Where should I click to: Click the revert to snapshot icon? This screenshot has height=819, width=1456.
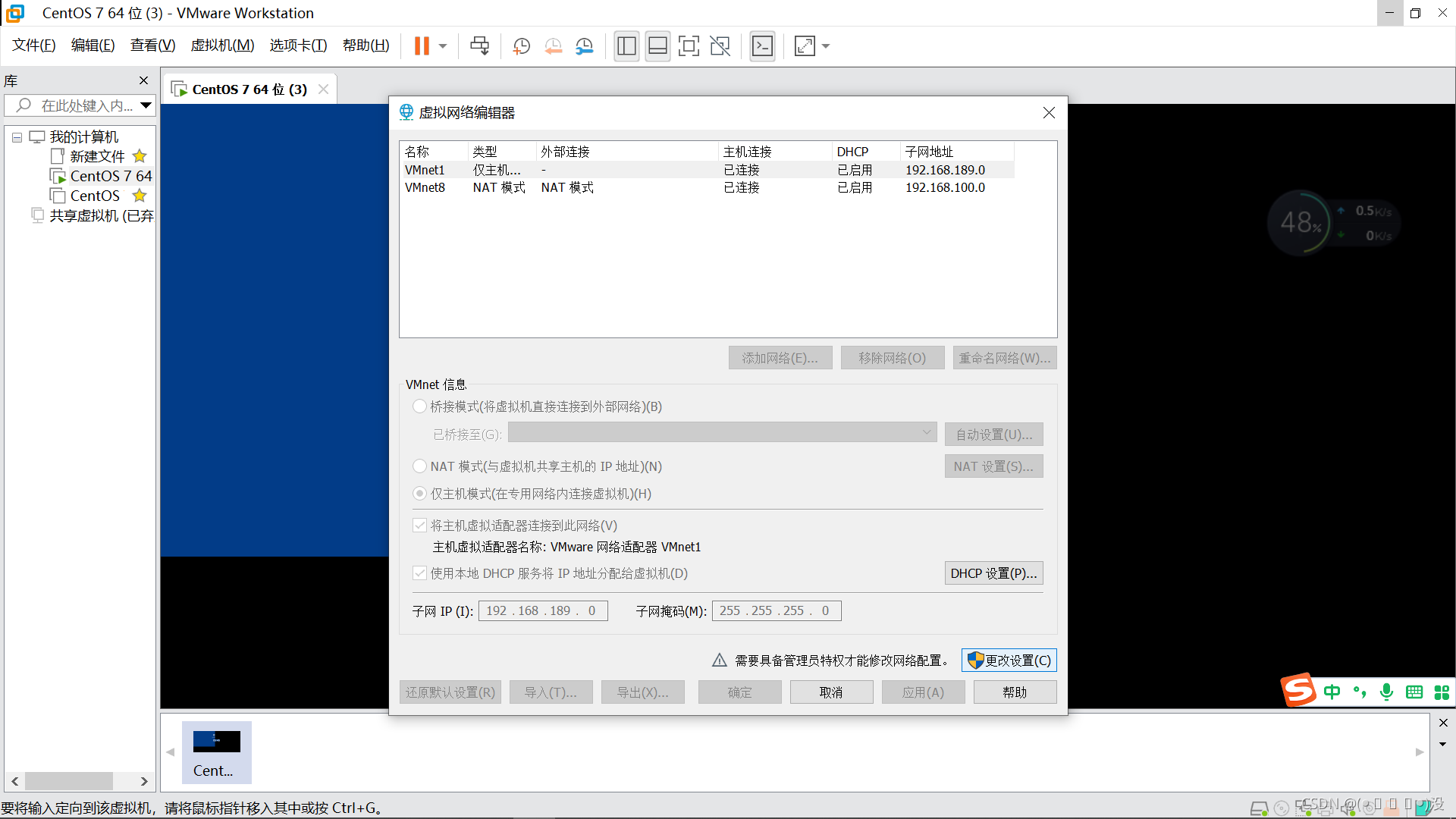[554, 46]
